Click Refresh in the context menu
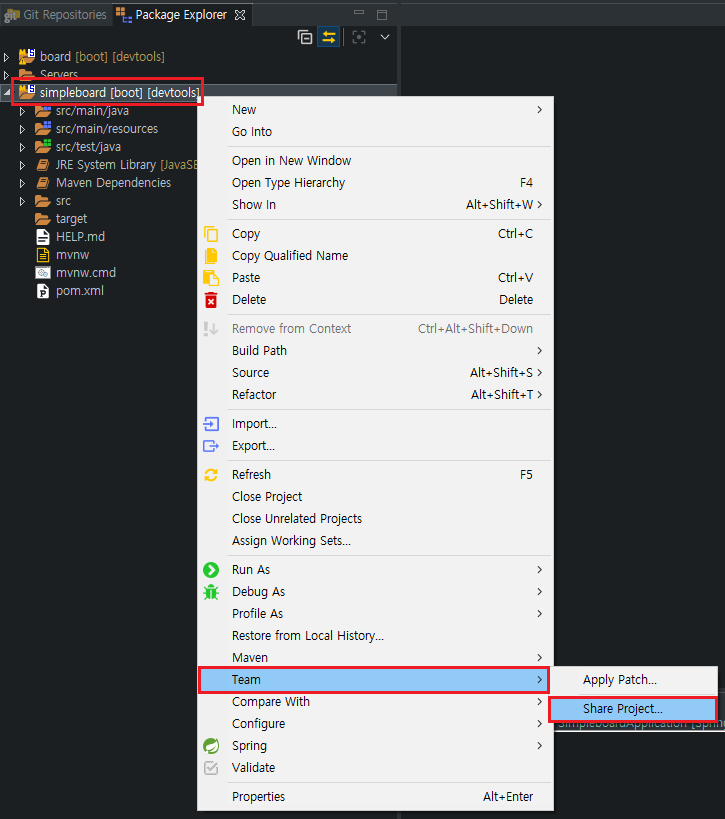The image size is (725, 819). (x=375, y=474)
